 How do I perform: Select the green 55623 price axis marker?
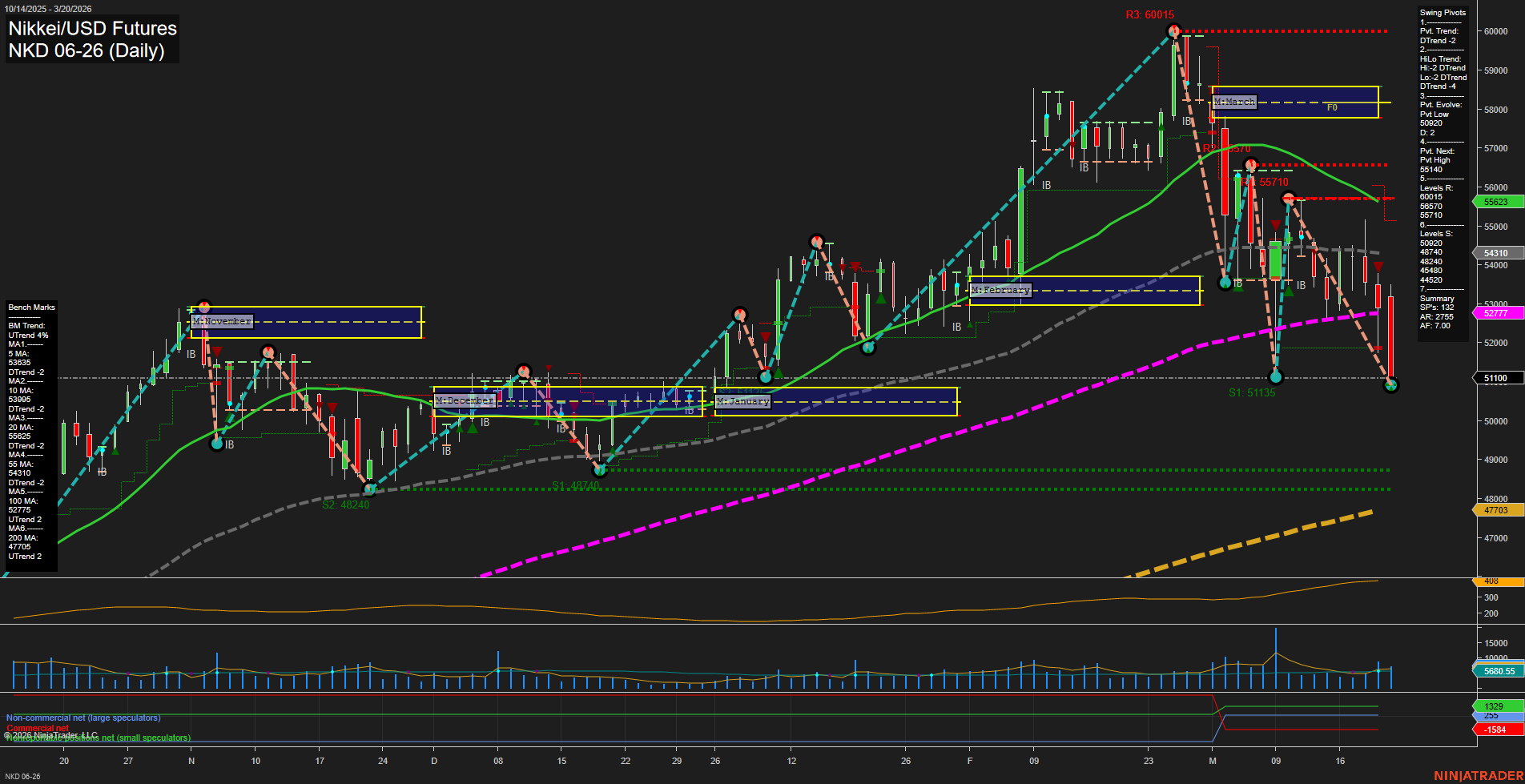coord(1497,202)
